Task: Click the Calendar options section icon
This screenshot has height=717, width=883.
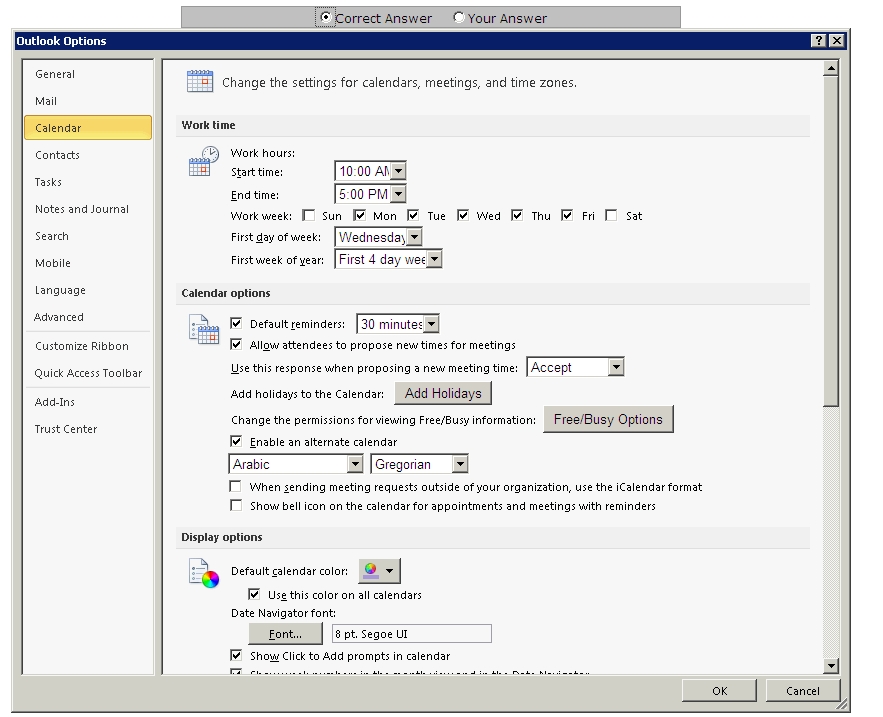Action: pos(203,329)
